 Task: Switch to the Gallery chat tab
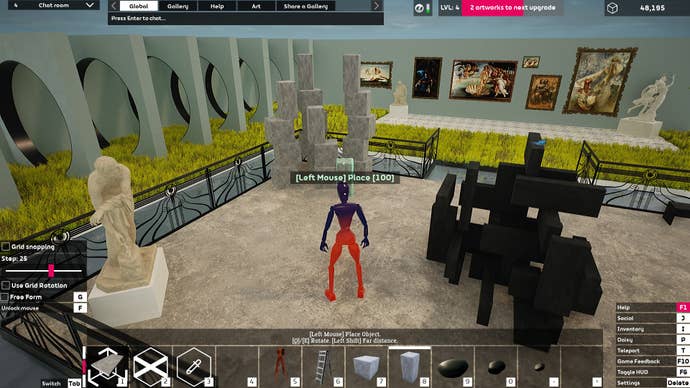pos(178,6)
